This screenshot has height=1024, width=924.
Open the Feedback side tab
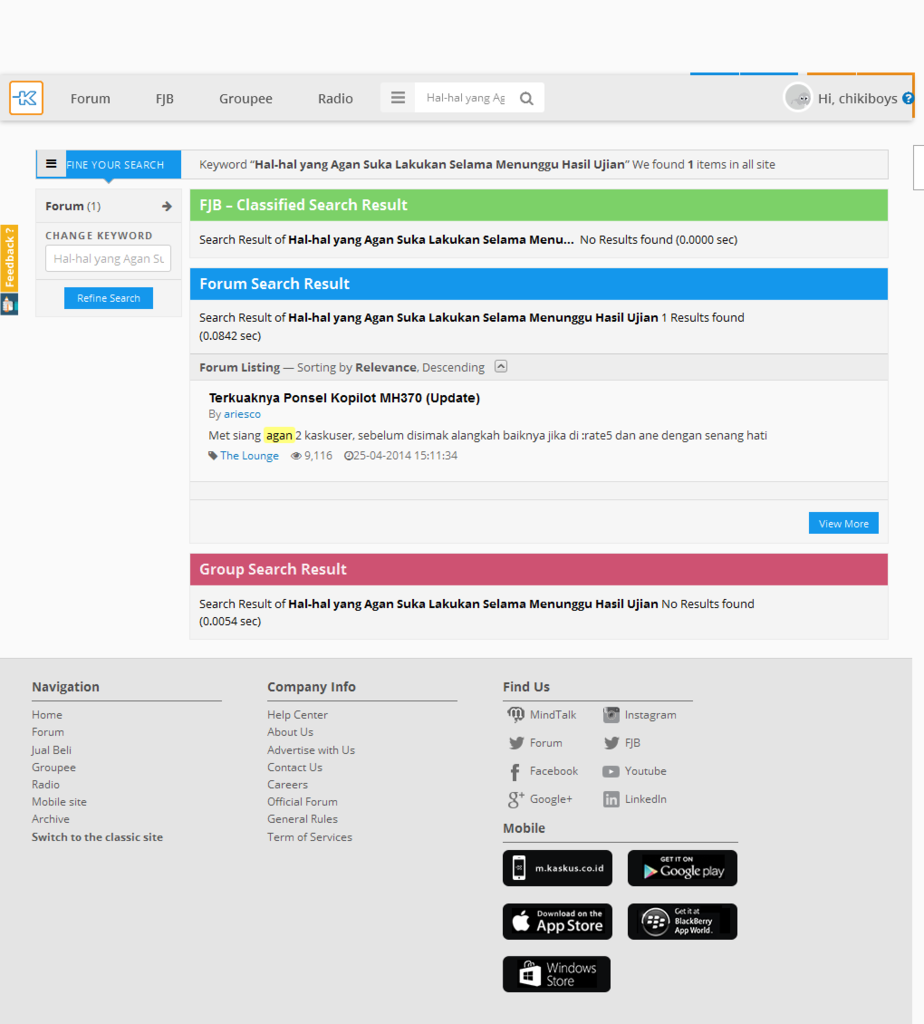click(x=9, y=258)
